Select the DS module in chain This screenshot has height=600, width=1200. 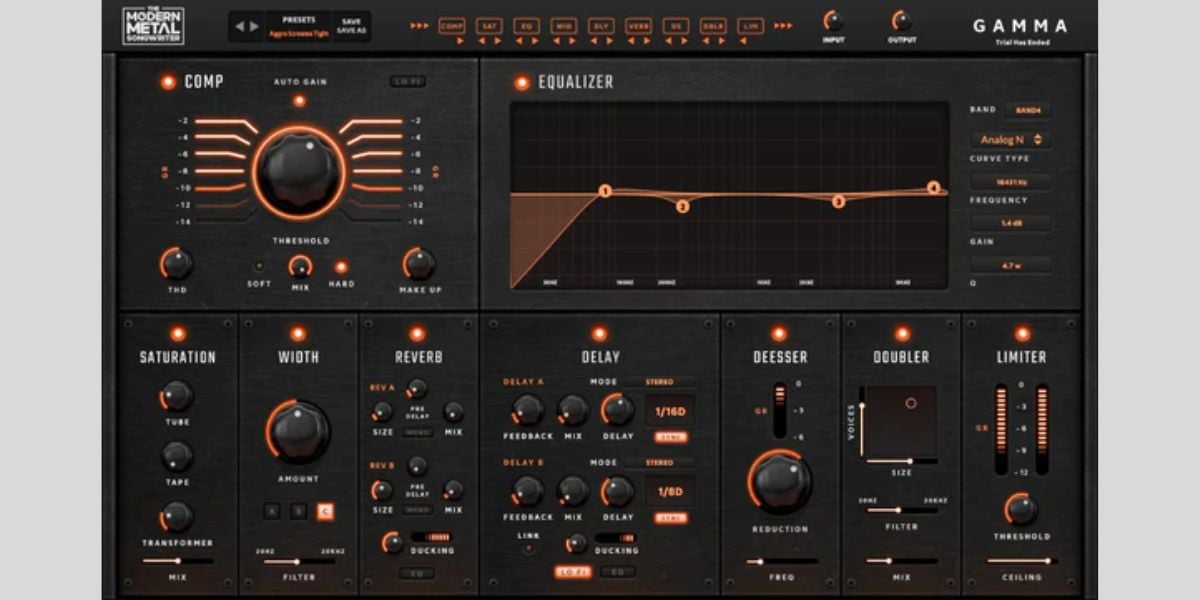[676, 26]
